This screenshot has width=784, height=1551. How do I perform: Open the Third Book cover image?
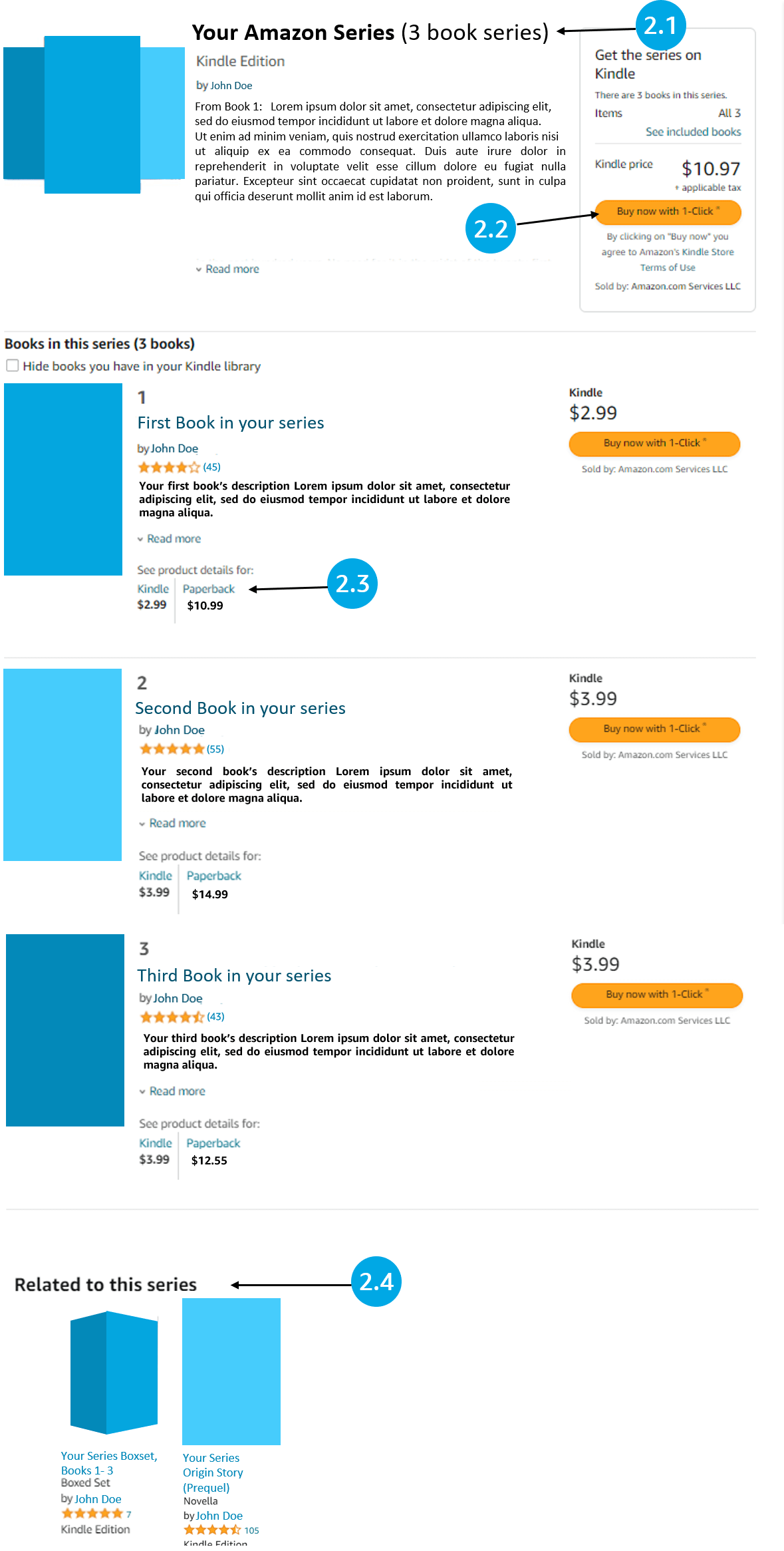65,1030
